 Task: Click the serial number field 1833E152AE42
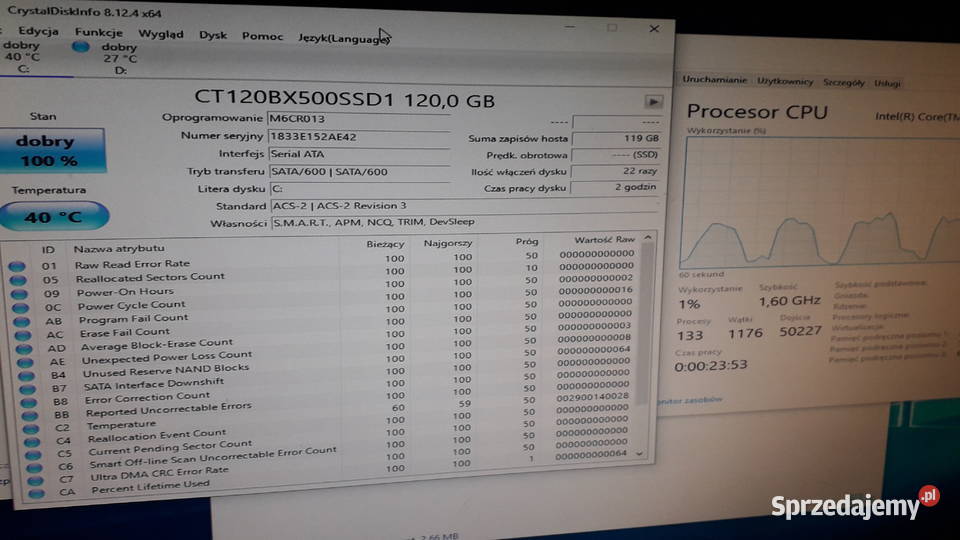point(359,137)
